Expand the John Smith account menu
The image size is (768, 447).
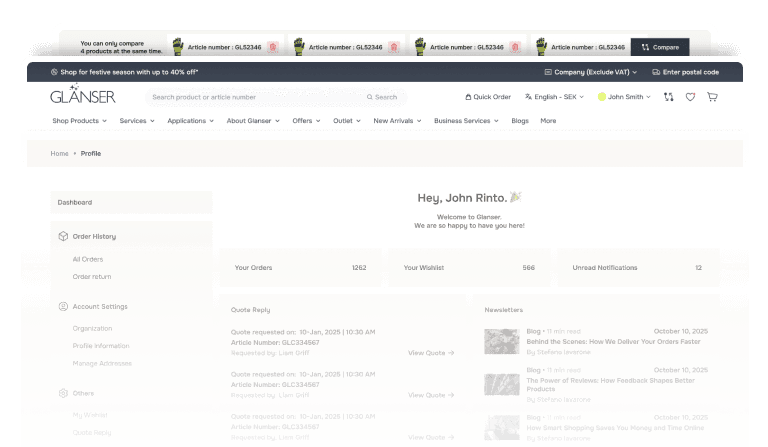tap(624, 97)
